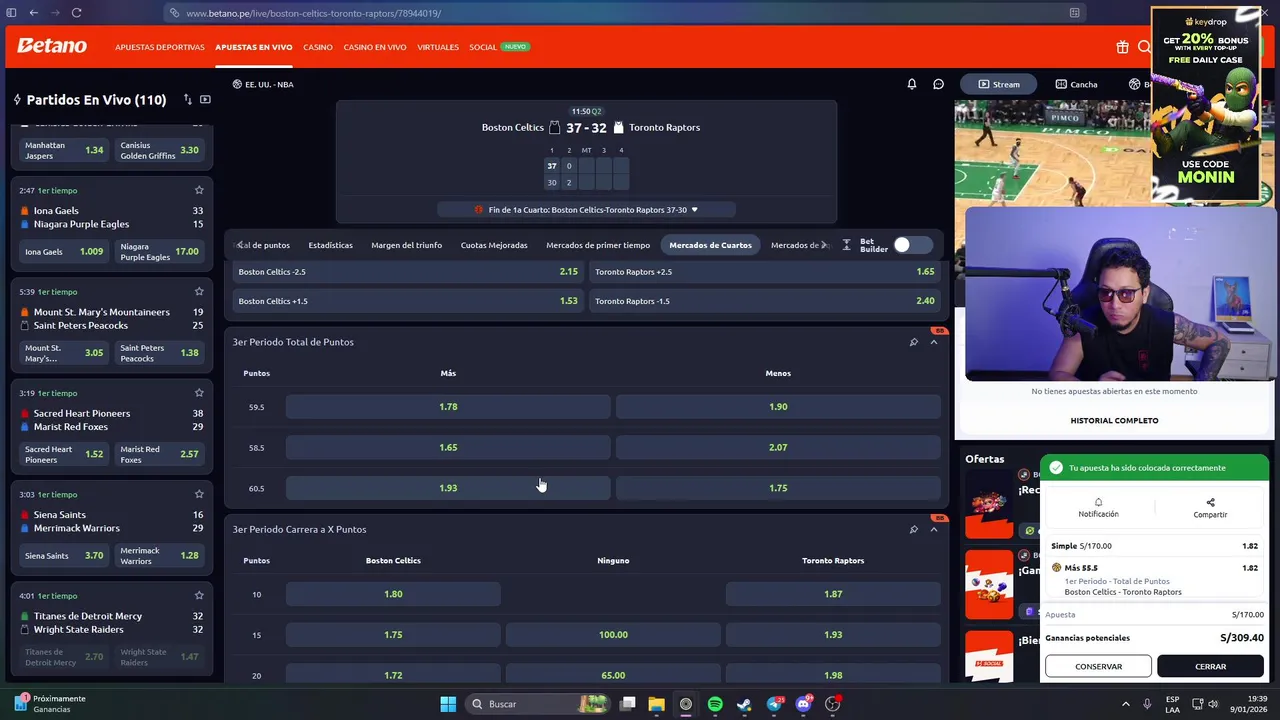The width and height of the screenshot is (1280, 720).
Task: Pin the 3er Periodo Carrera a X Puntos market
Action: (x=913, y=529)
